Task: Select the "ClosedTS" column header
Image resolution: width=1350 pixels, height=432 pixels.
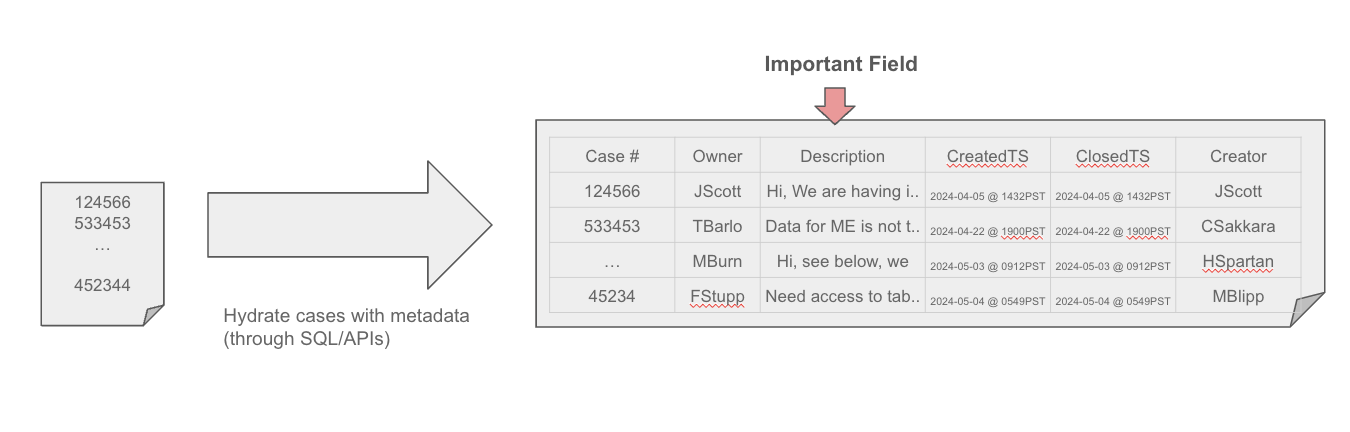Action: click(x=1112, y=156)
